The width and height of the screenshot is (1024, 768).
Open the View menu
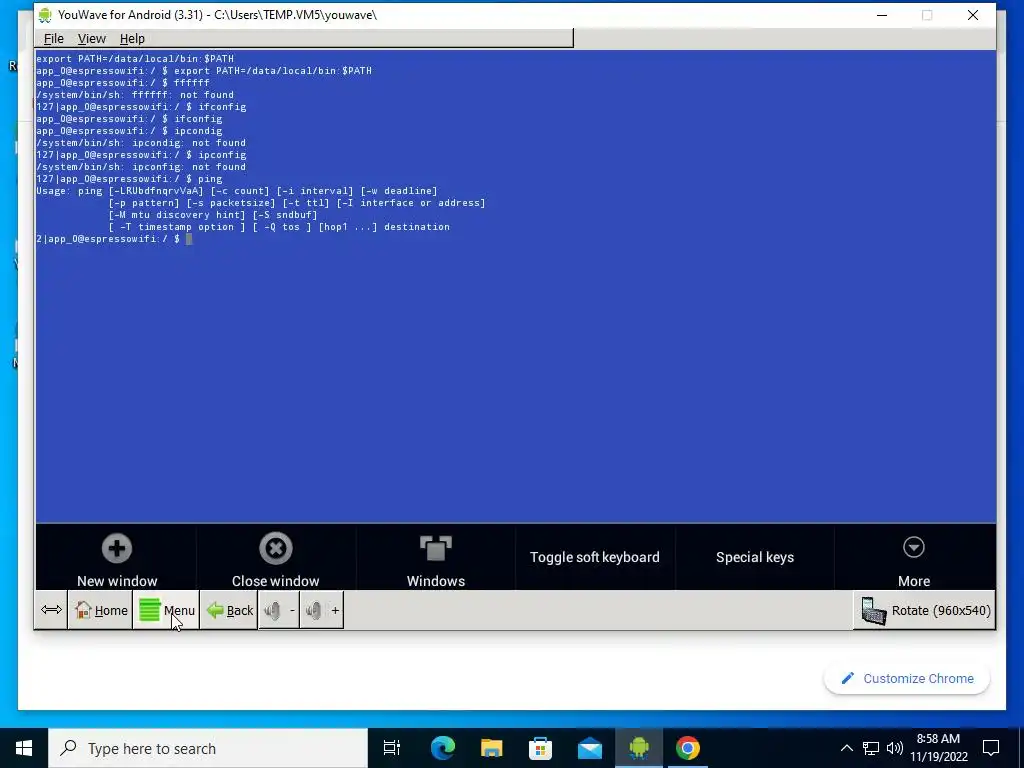[91, 39]
